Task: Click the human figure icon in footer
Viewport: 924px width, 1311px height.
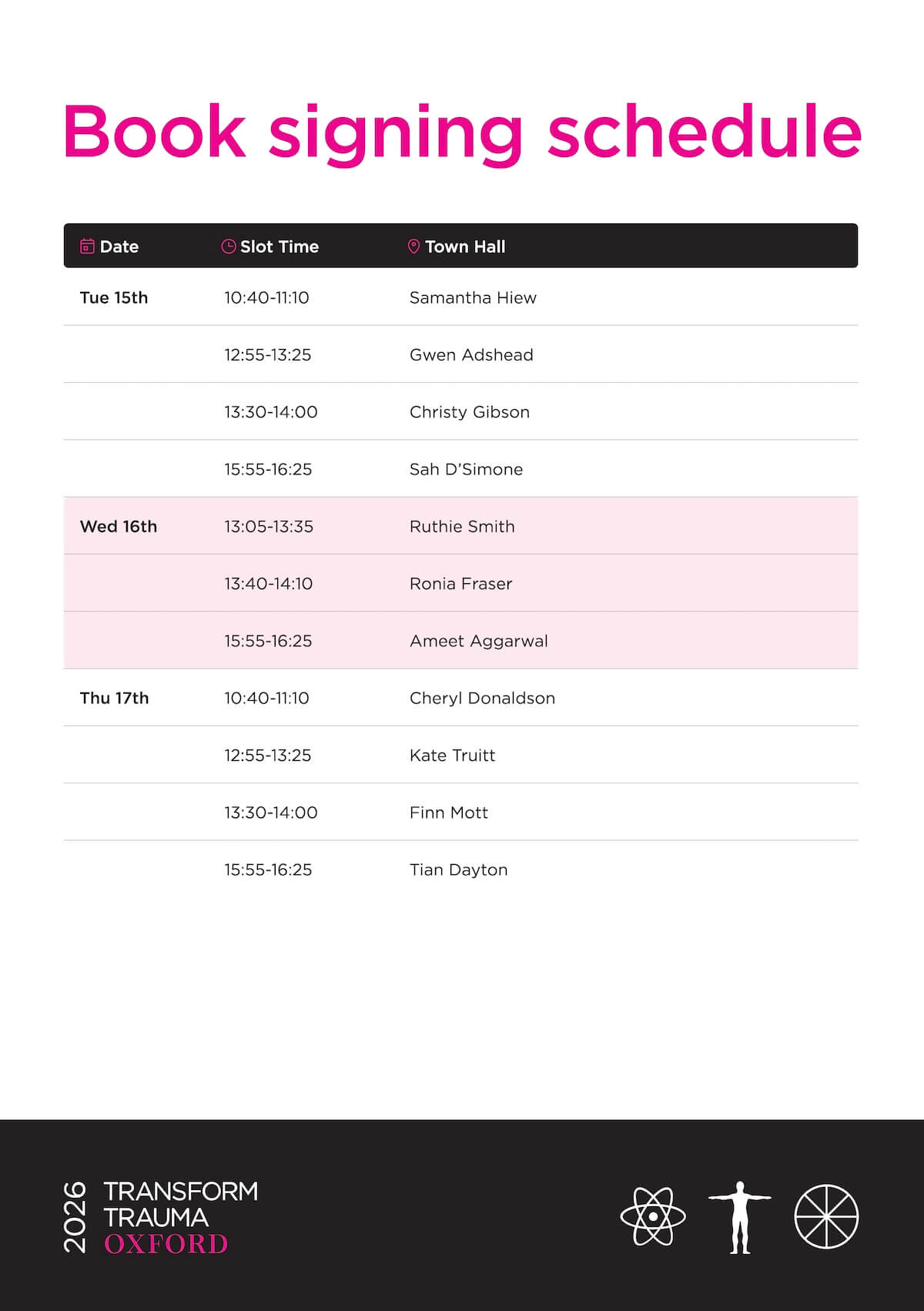Action: [740, 1217]
